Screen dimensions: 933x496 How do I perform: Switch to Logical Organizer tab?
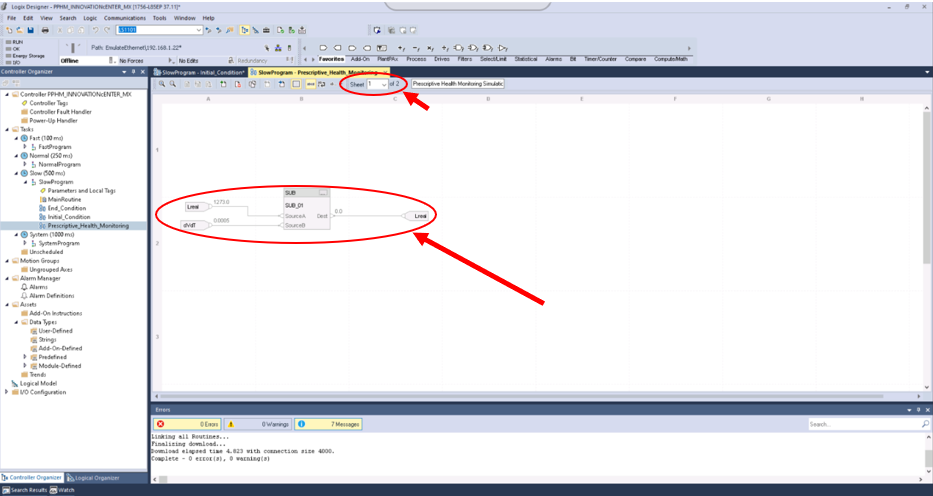(93, 478)
